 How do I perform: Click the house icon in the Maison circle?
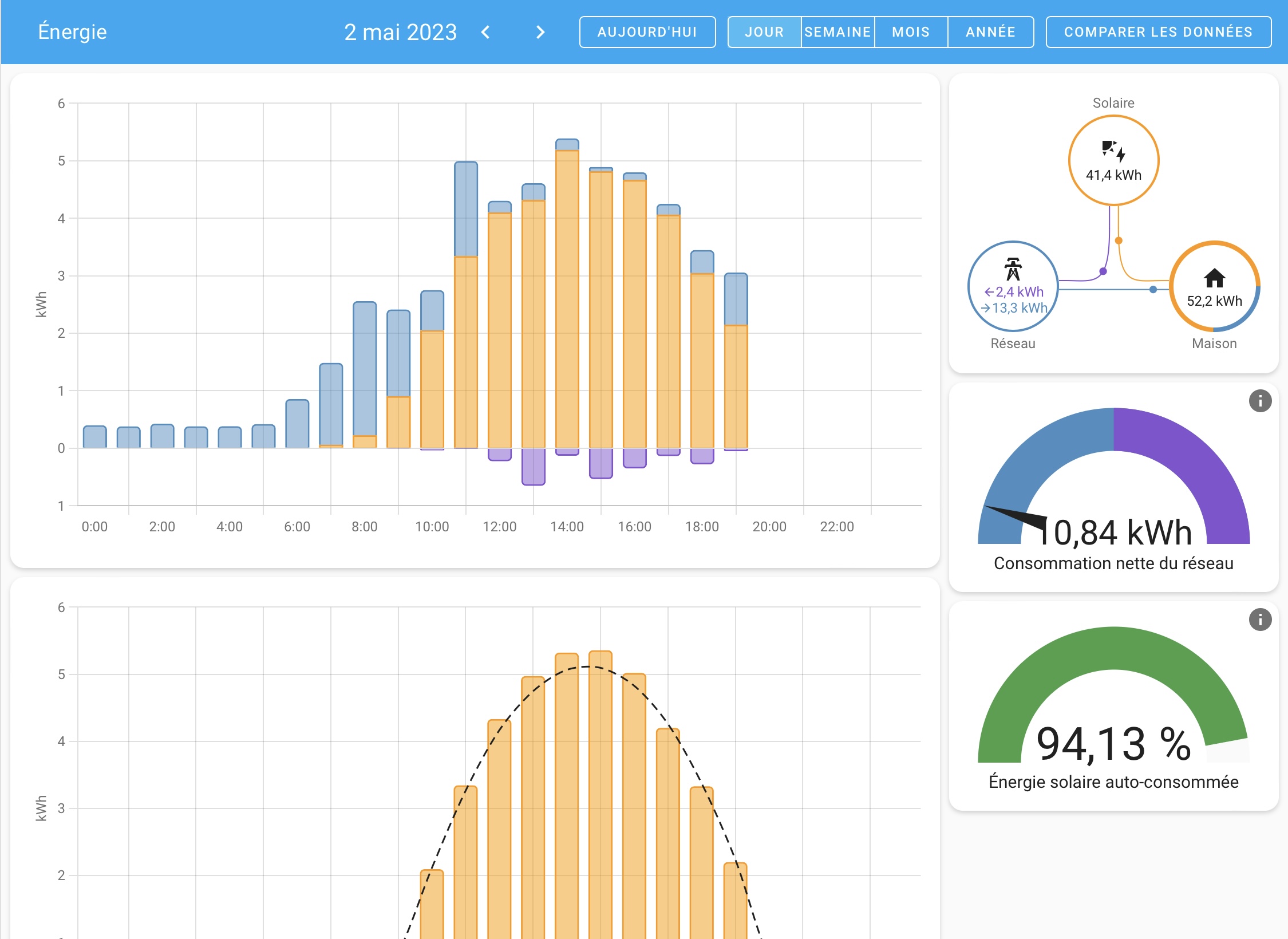[x=1214, y=278]
